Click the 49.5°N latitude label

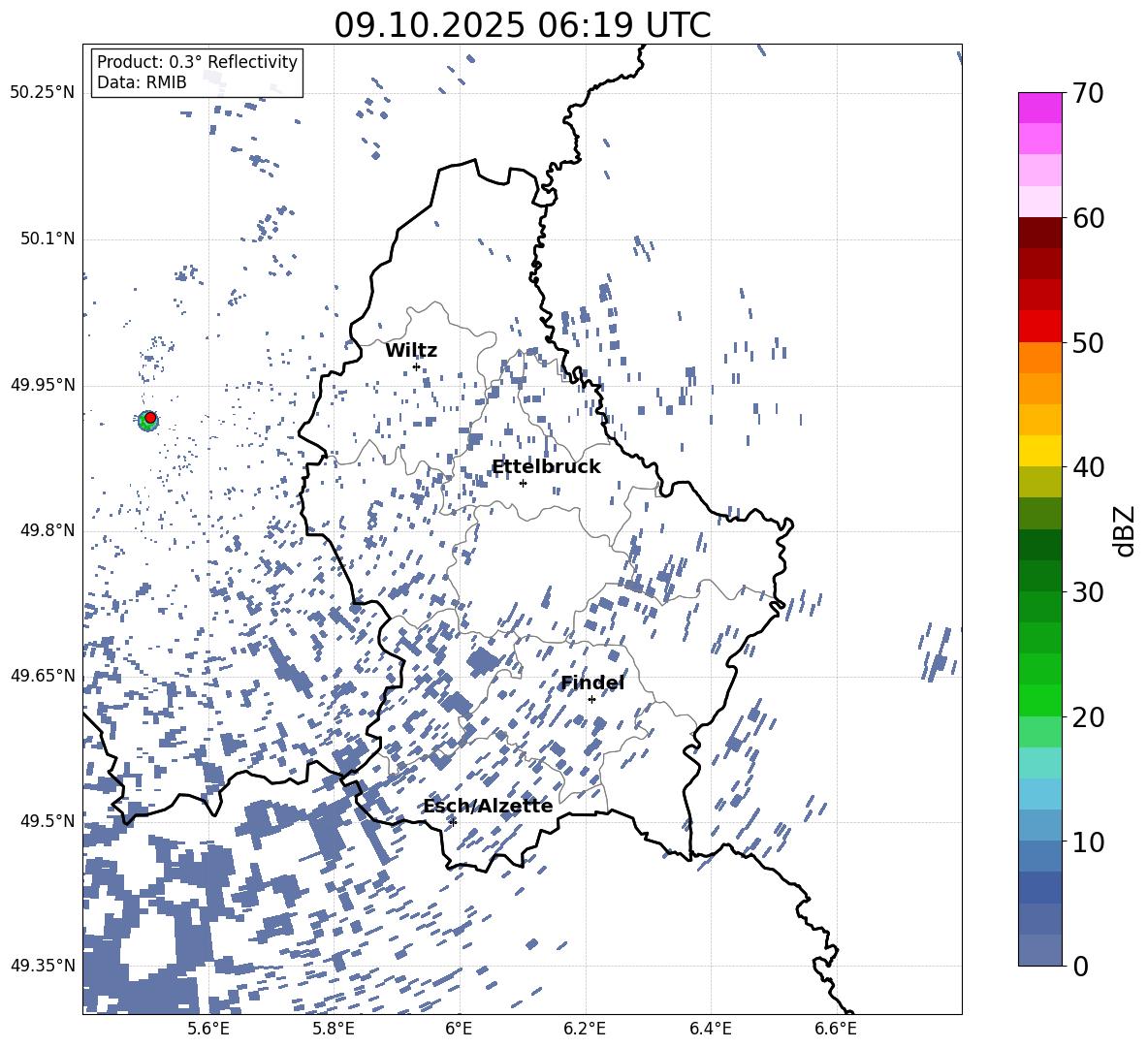pyautogui.click(x=47, y=820)
